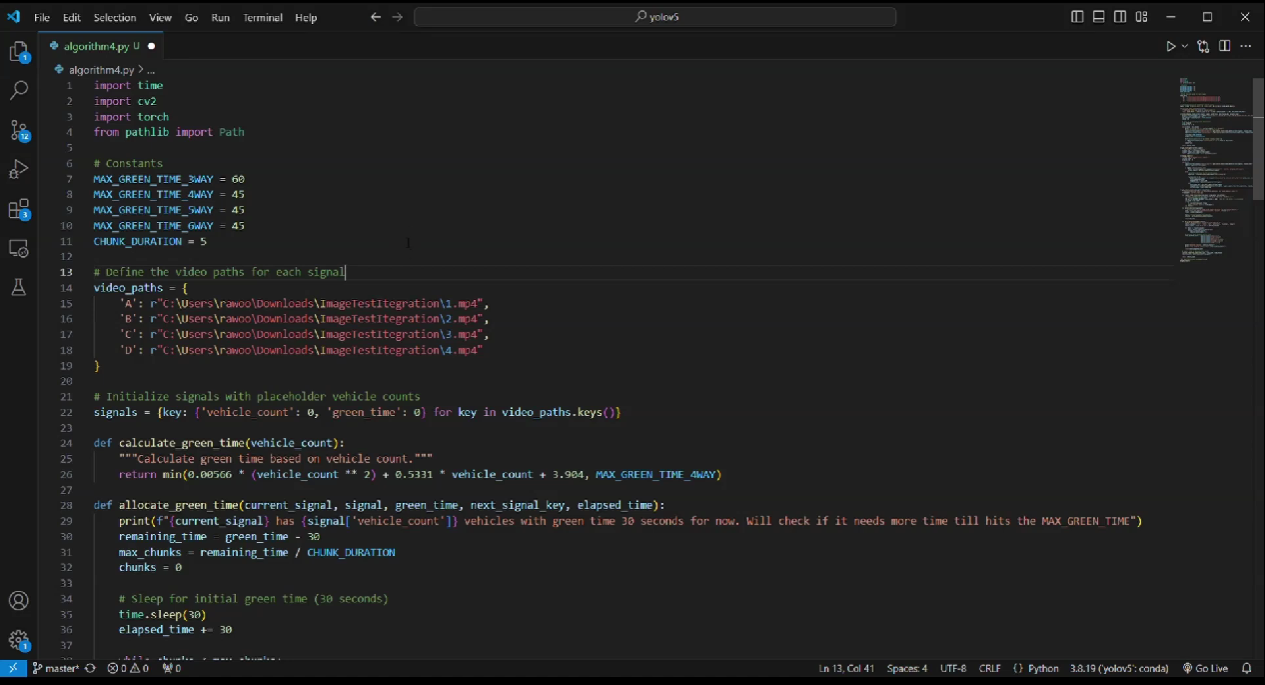Toggle the bottom panel visibility
The image size is (1265, 685).
click(x=1098, y=17)
